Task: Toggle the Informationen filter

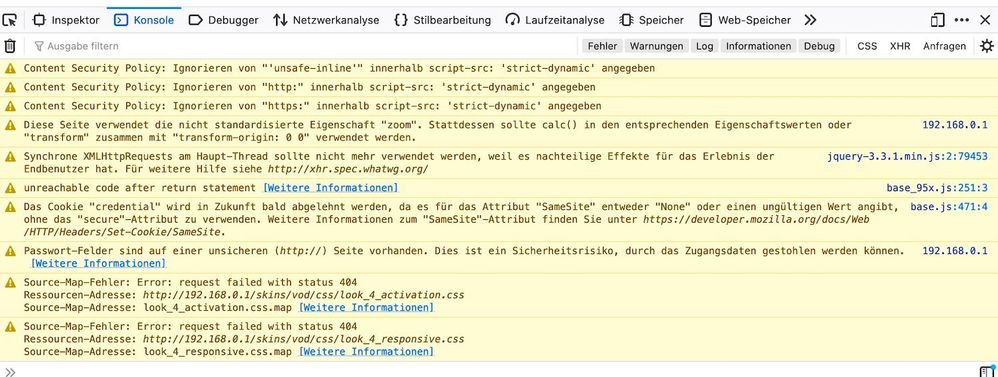Action: pyautogui.click(x=759, y=46)
